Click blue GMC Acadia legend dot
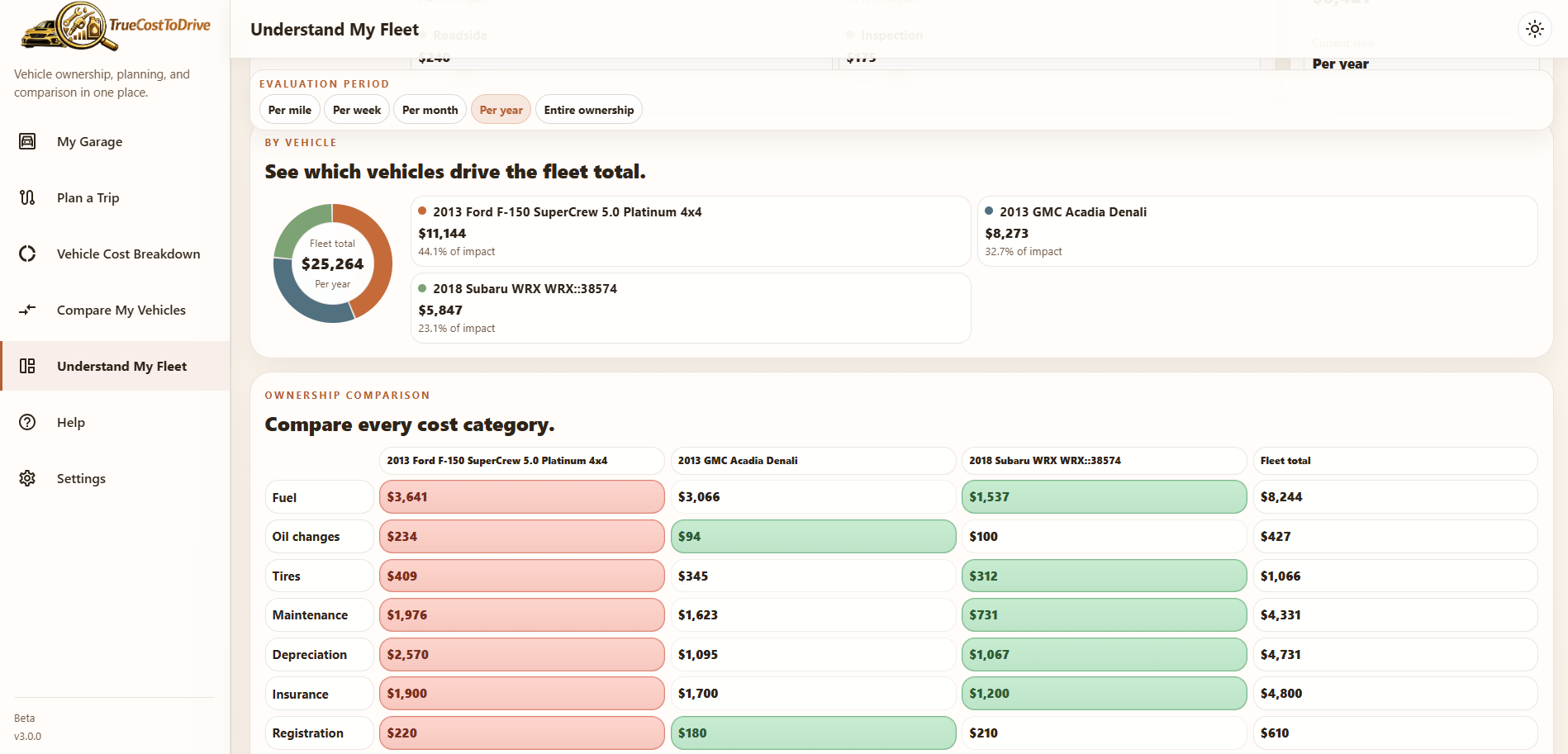This screenshot has width=1568, height=754. click(x=989, y=211)
